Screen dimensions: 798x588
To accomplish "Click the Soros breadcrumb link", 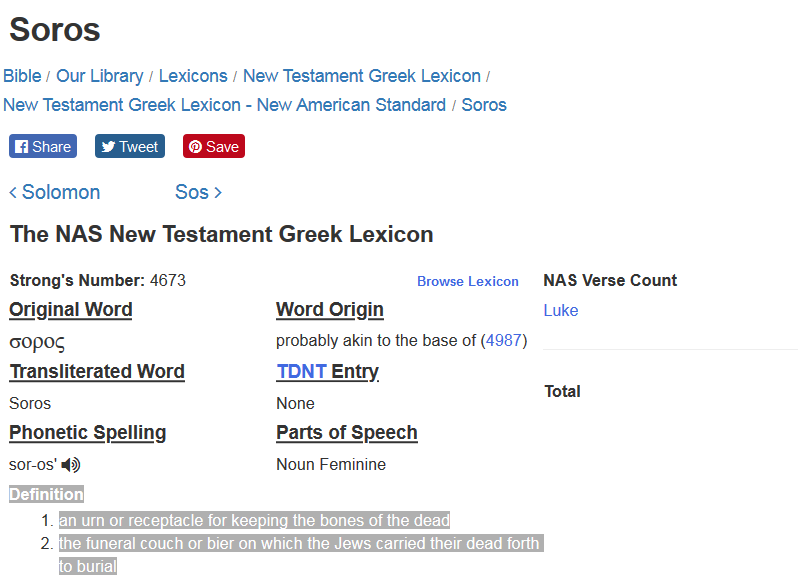I will tap(484, 105).
